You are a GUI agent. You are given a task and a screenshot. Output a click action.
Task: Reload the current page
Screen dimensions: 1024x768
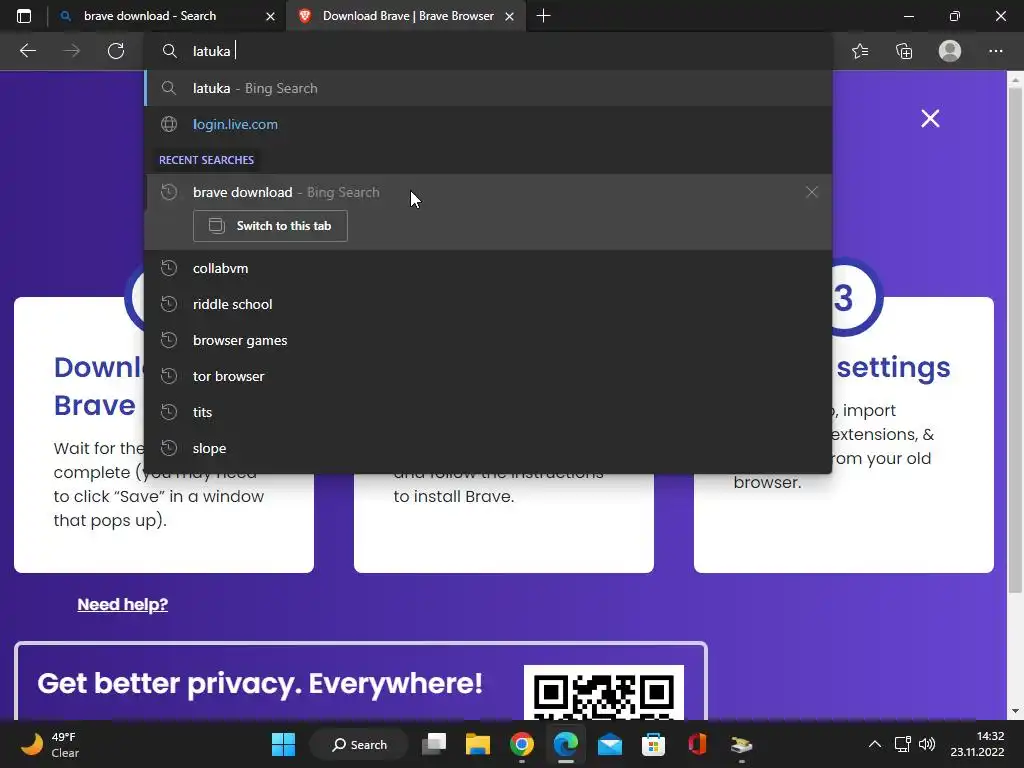tap(116, 51)
